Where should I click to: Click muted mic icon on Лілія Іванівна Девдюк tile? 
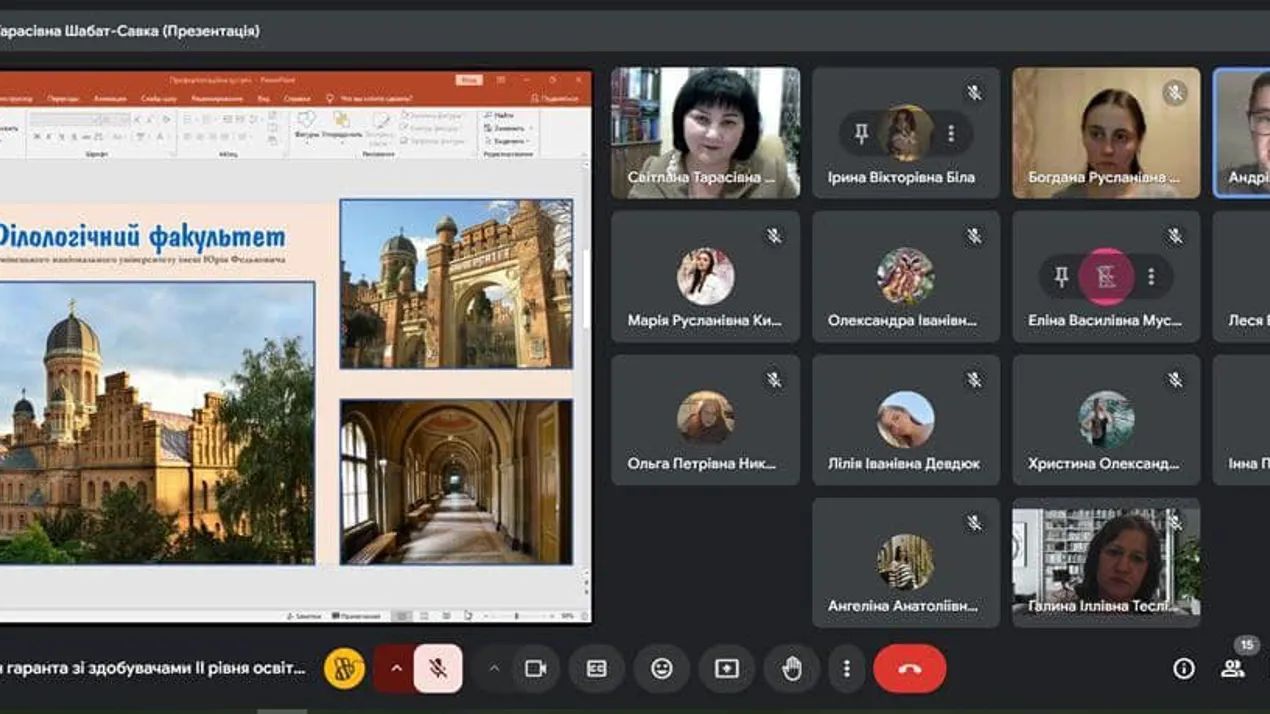pyautogui.click(x=974, y=379)
